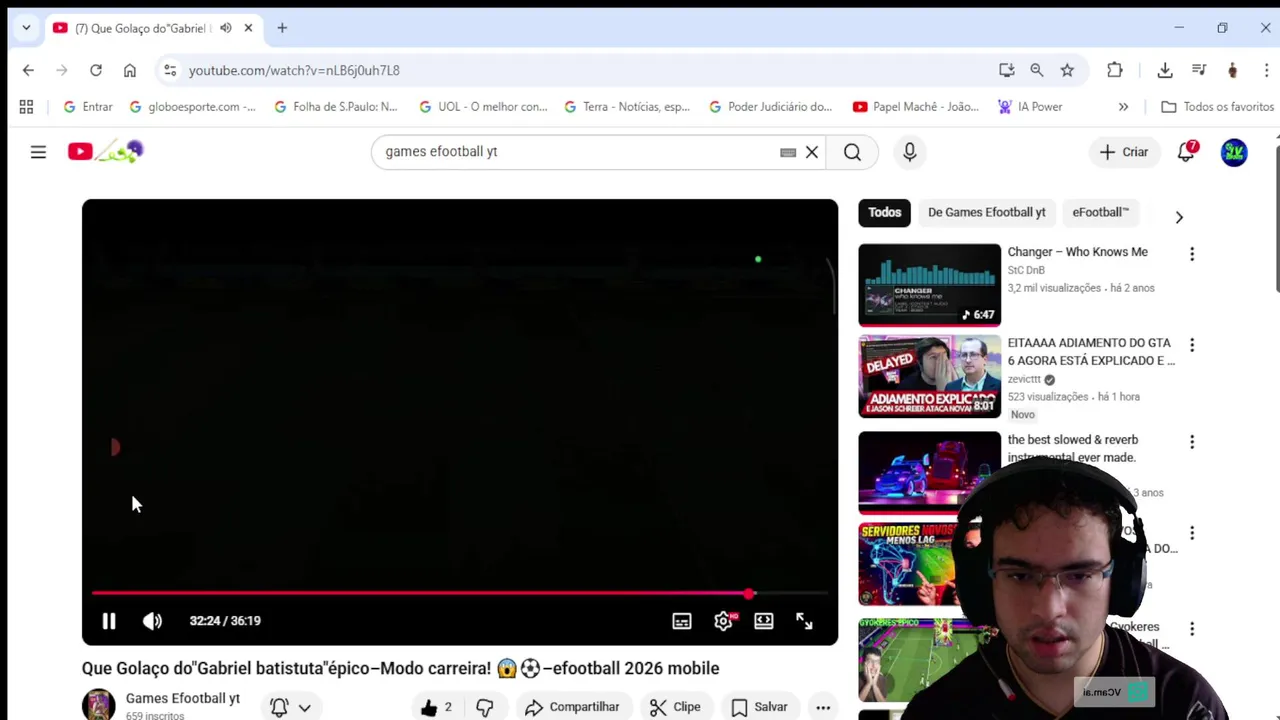
Task: Open the Criar menu
Action: (x=1124, y=152)
